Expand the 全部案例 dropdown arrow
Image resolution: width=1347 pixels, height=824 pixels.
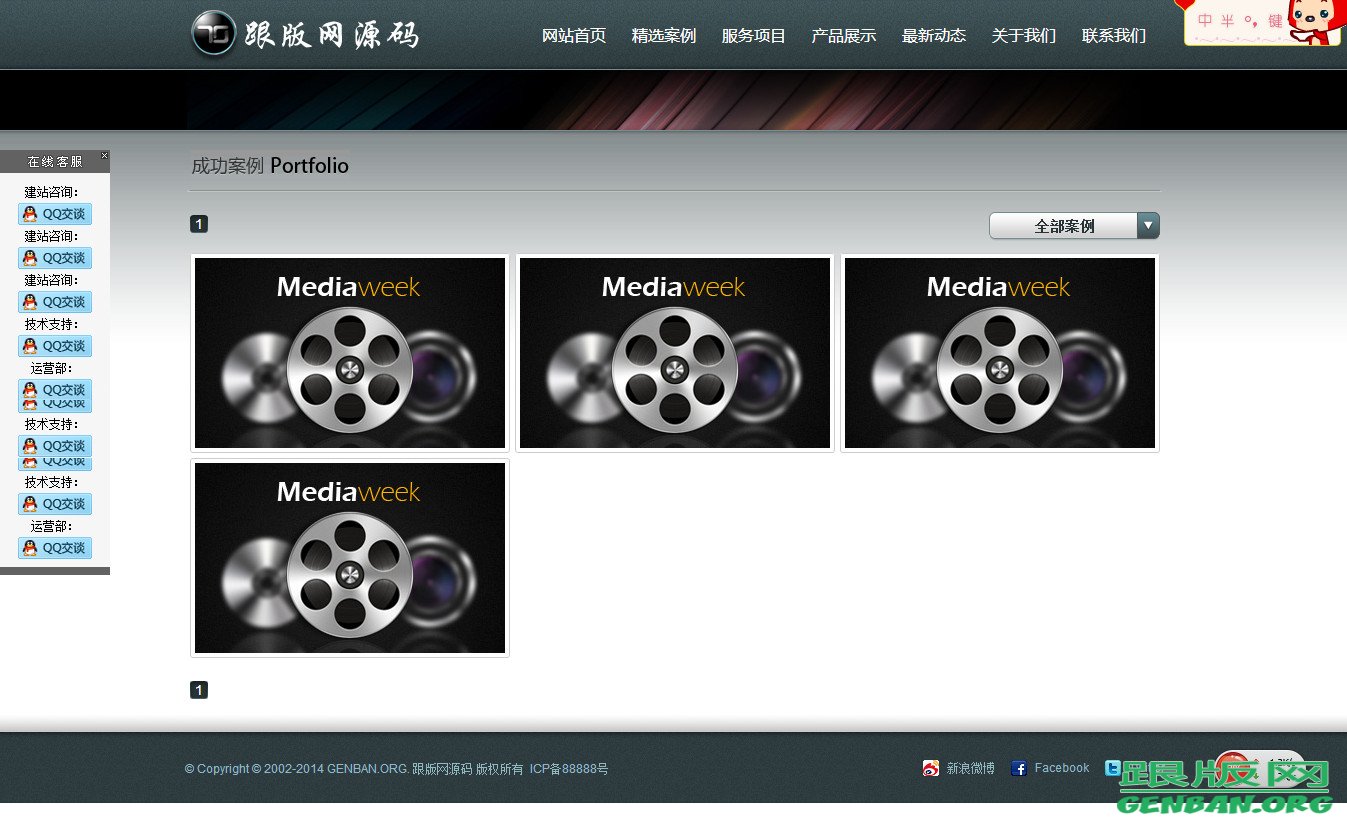pyautogui.click(x=1148, y=226)
